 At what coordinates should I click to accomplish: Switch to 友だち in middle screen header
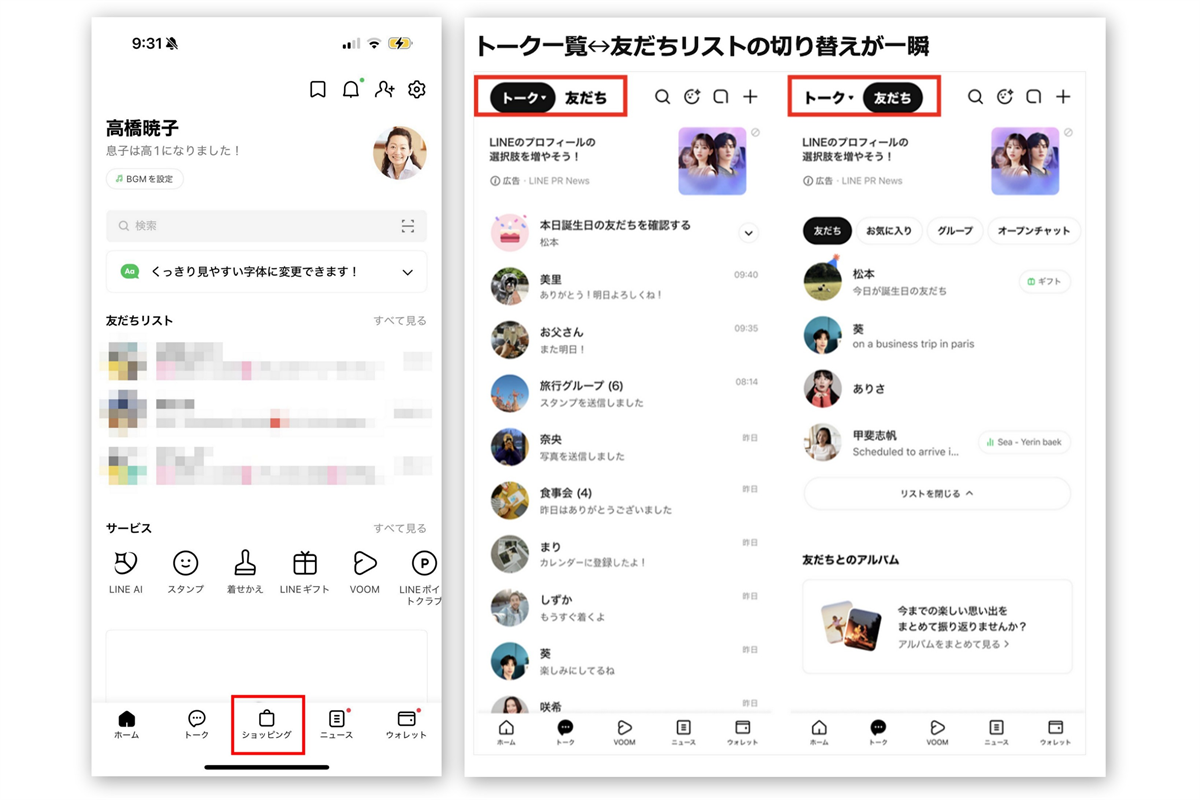coord(586,97)
